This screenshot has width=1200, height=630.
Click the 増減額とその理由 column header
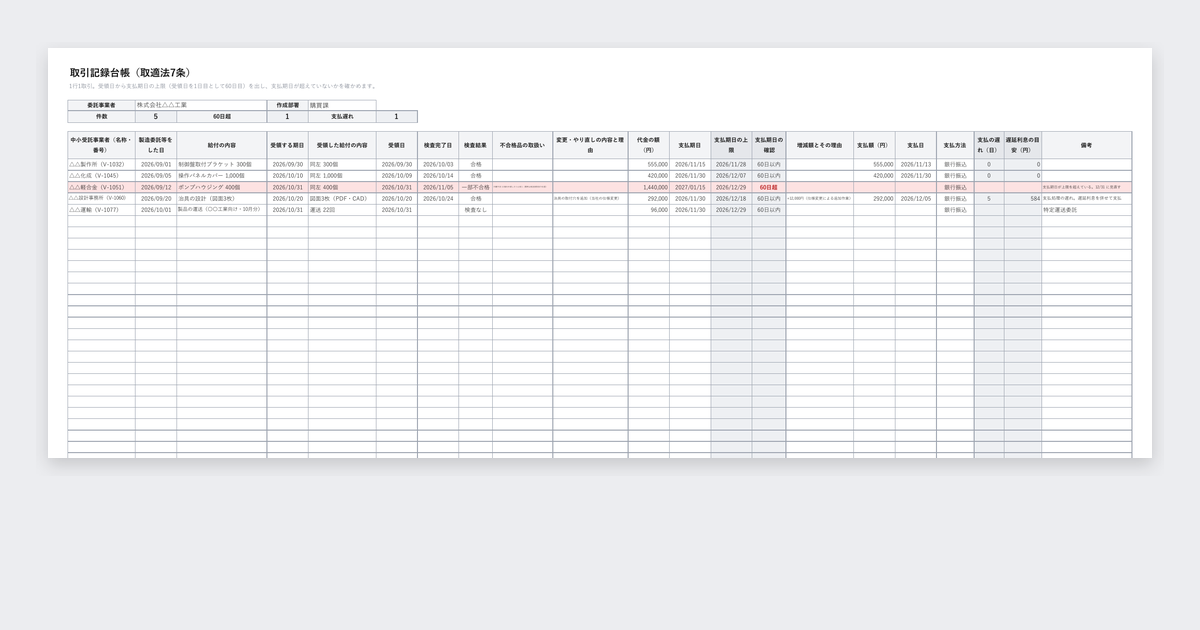click(x=820, y=145)
